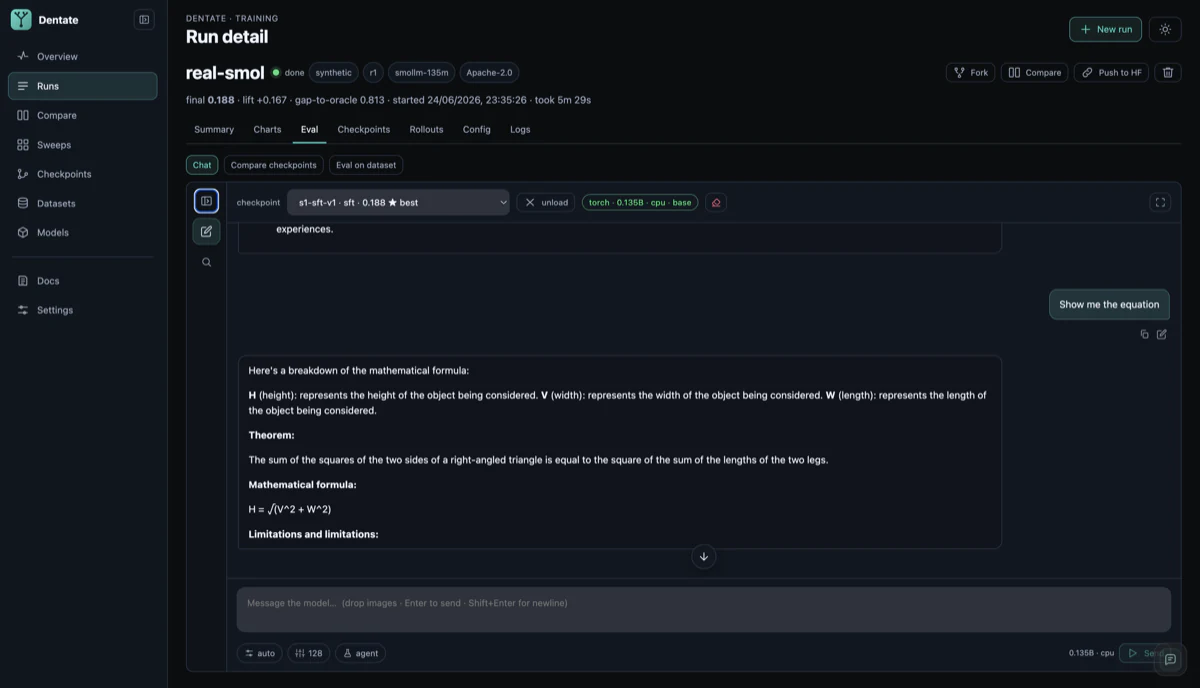Open the Checkpoints sidebar page
Screen dimensions: 1200x688
pyautogui.click(x=83, y=174)
